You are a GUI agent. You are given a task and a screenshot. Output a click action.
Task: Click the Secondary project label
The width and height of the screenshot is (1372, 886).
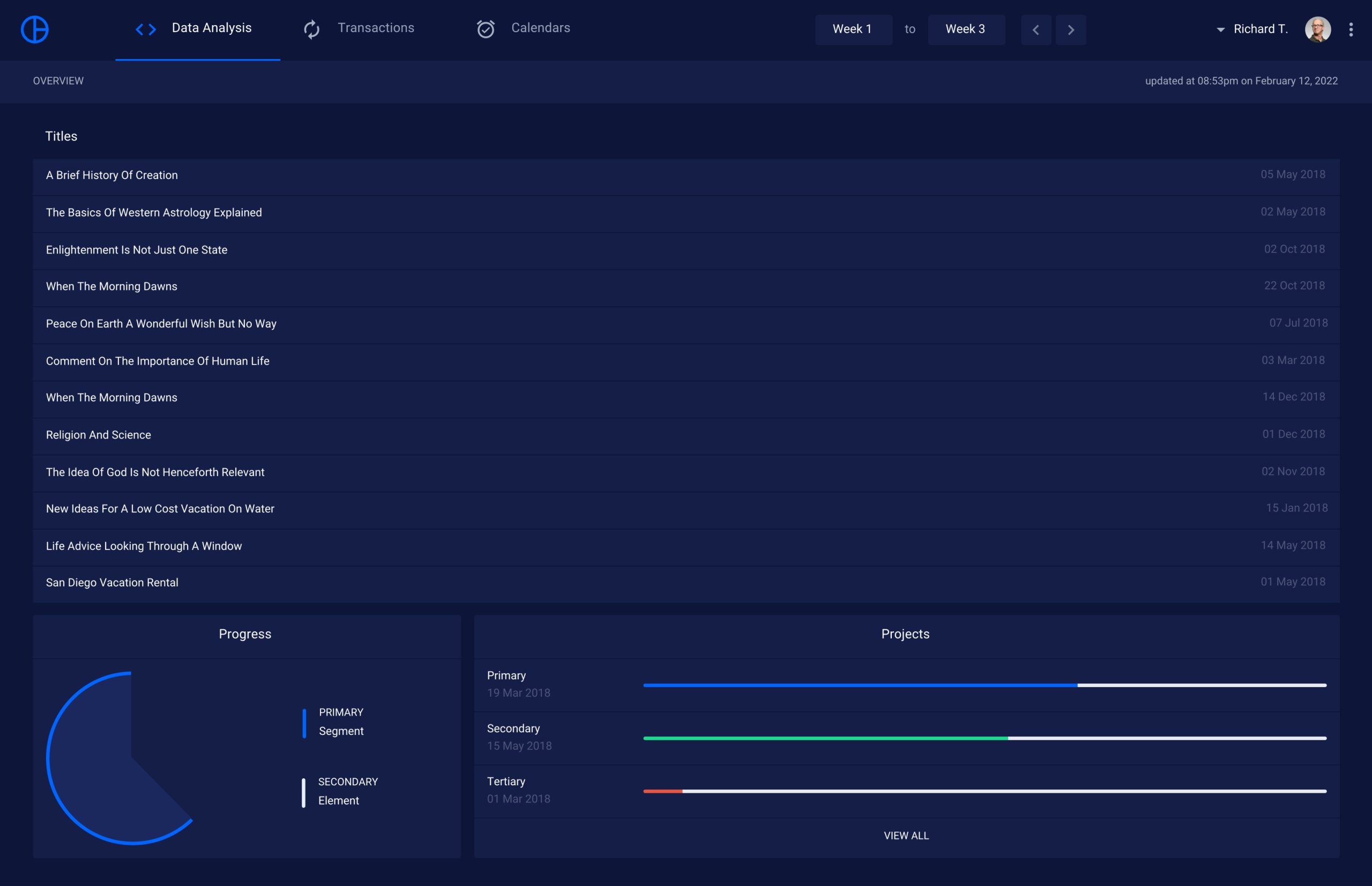click(x=513, y=728)
